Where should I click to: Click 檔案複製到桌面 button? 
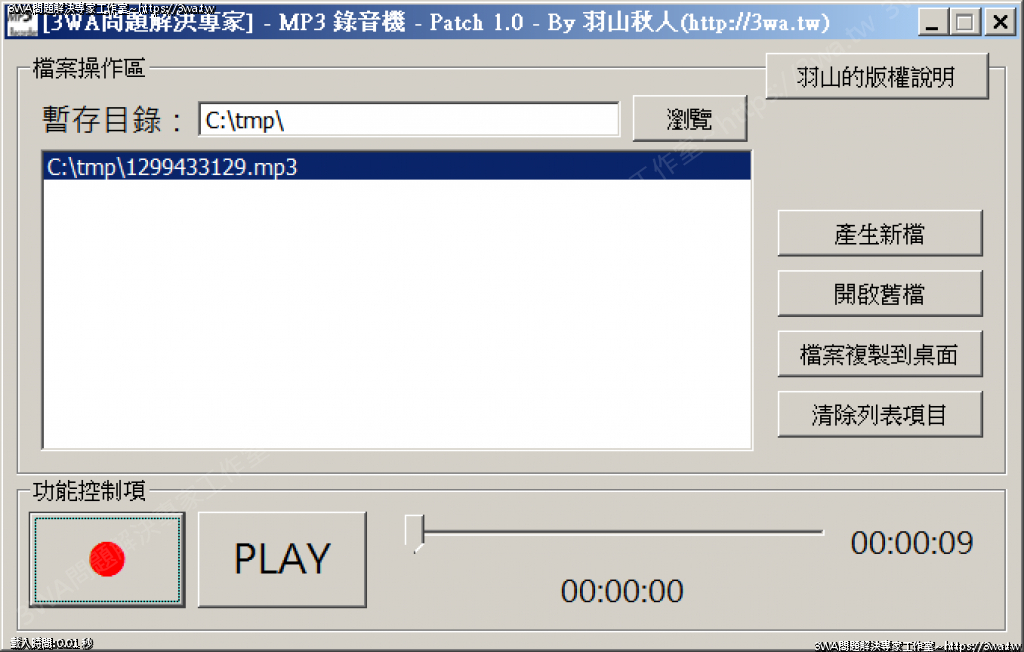(x=880, y=354)
